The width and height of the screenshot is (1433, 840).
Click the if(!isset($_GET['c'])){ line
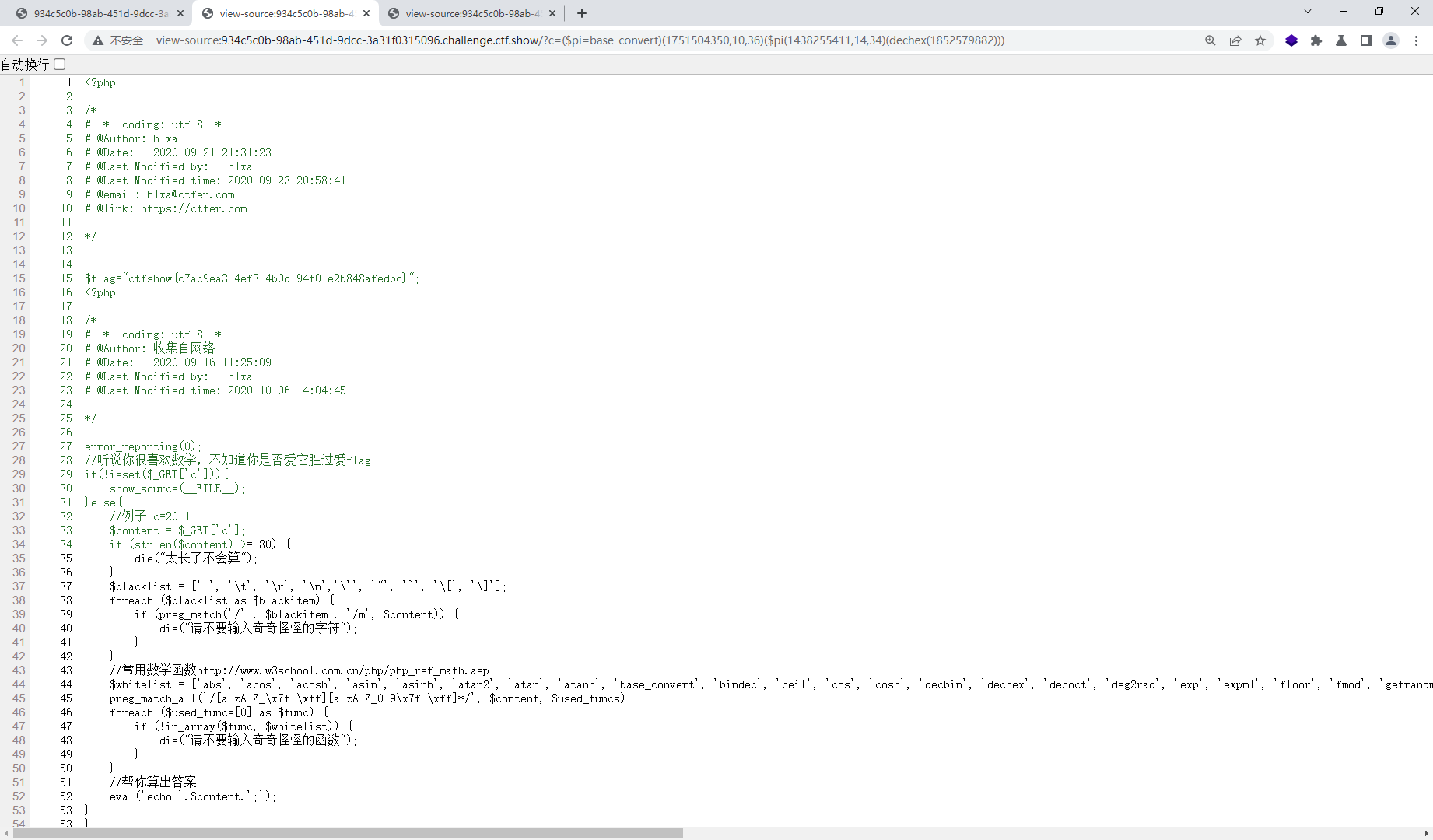pos(157,474)
